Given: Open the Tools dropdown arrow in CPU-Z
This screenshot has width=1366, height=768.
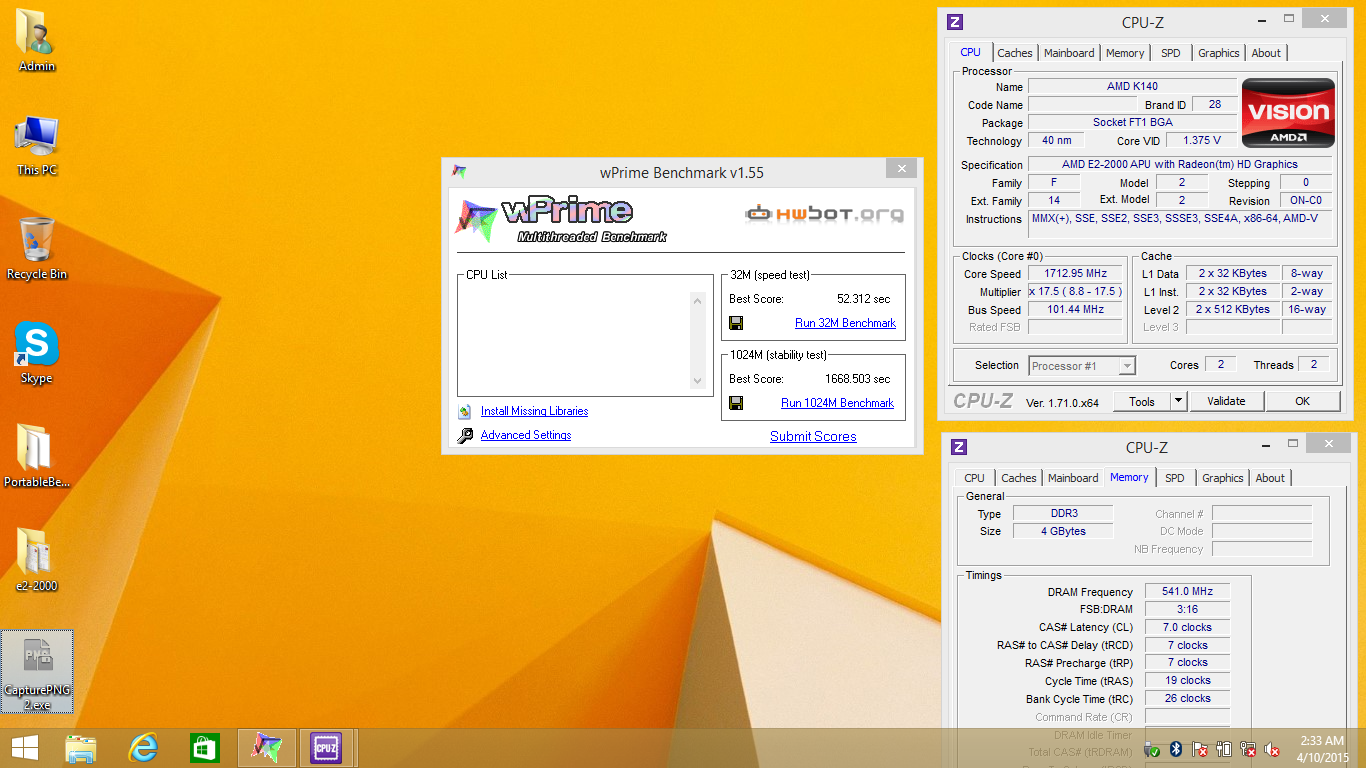Looking at the screenshot, I should click(1177, 401).
